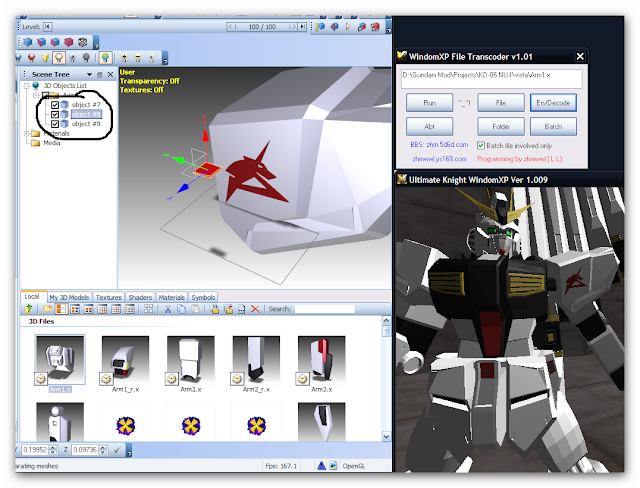The image size is (640, 488).
Task: Open the Shaders tab
Action: [140, 297]
